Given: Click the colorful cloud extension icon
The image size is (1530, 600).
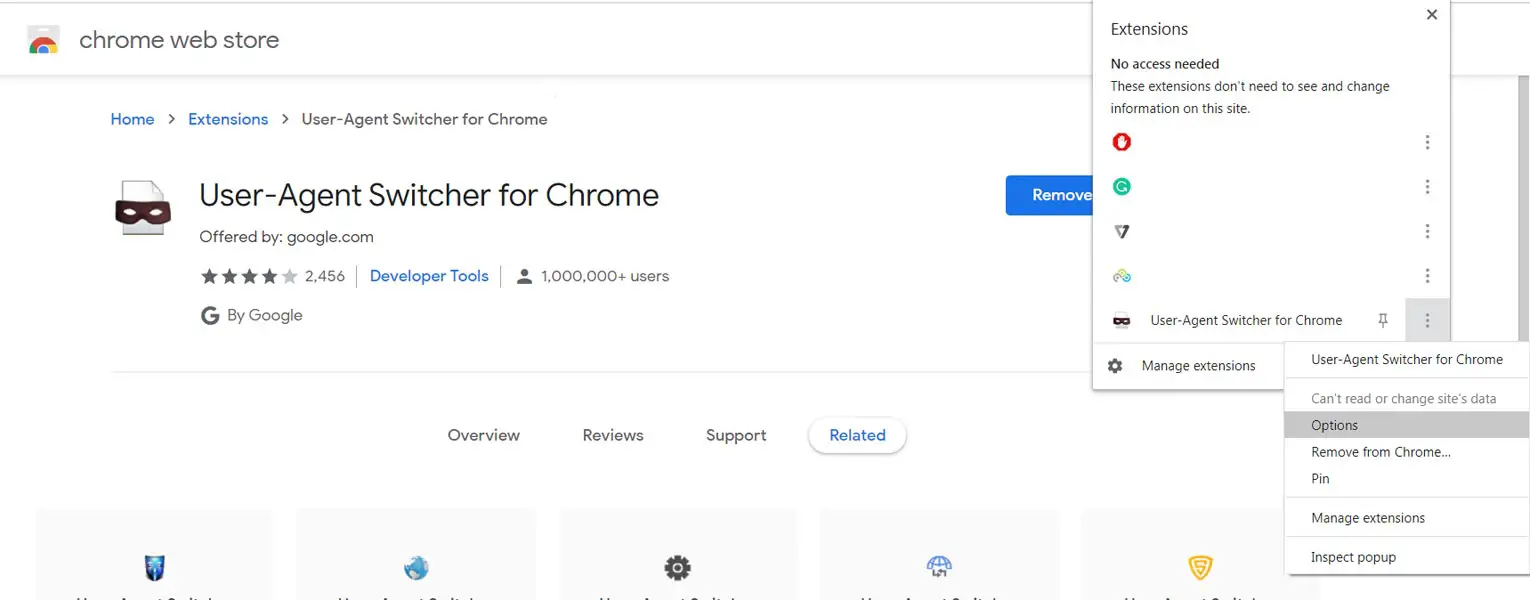Looking at the screenshot, I should pyautogui.click(x=1122, y=276).
